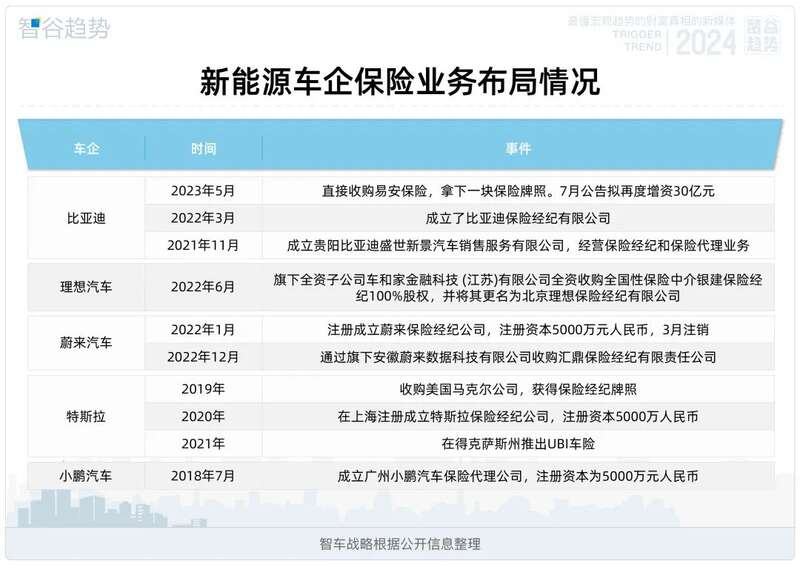800x587 pixels.
Task: Select the event "成立了比亚迪保险经纪有限公司"
Action: click(518, 218)
